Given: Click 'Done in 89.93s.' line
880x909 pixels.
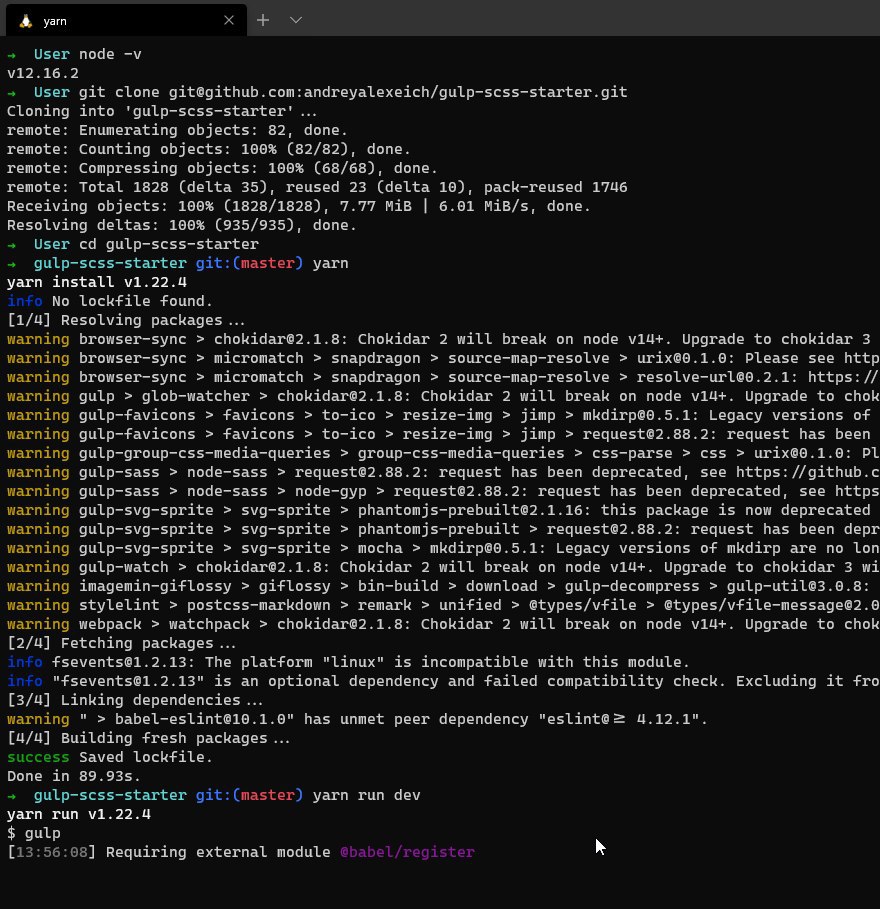Looking at the screenshot, I should coord(74,776).
